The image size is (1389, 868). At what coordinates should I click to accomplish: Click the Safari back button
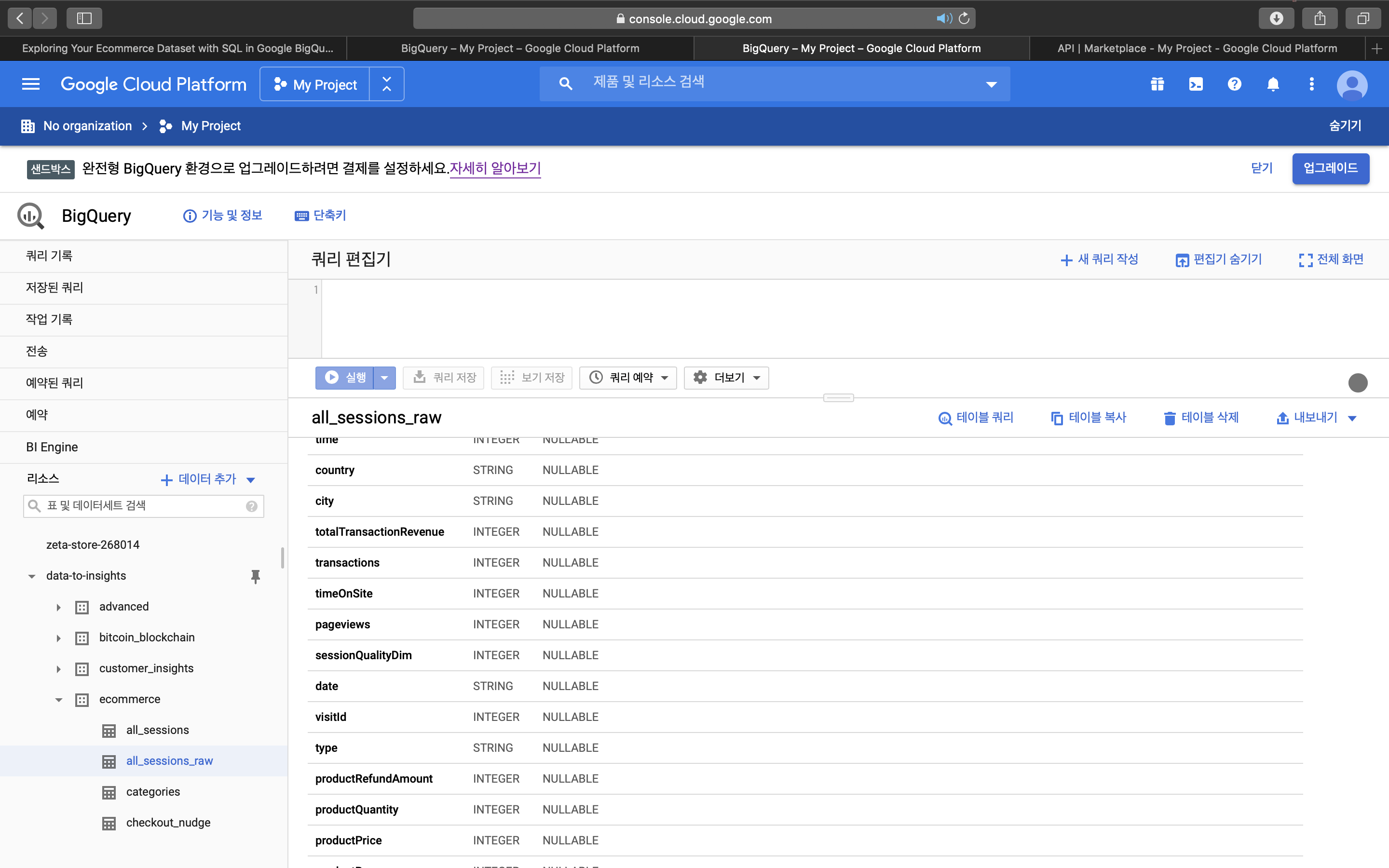point(19,18)
